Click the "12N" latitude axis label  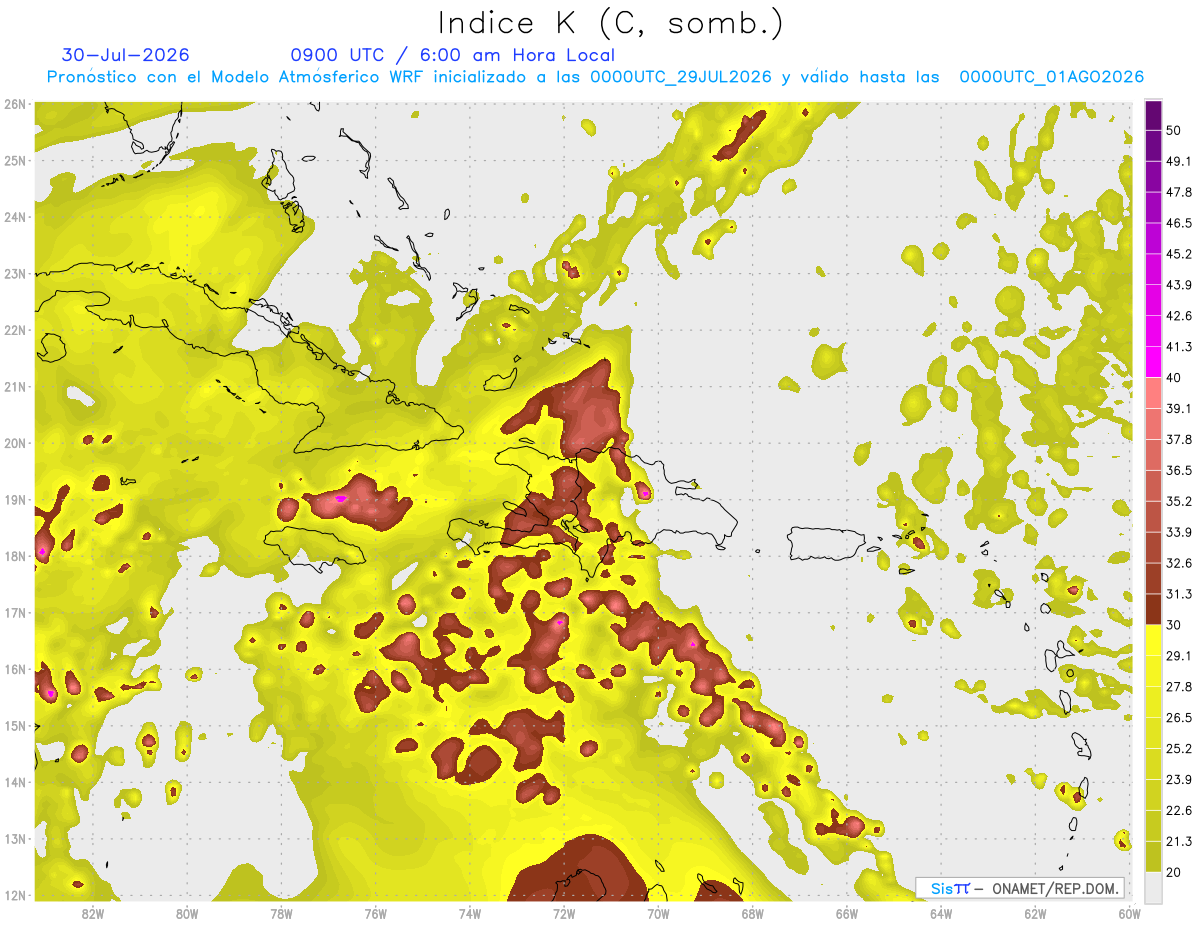(x=14, y=895)
